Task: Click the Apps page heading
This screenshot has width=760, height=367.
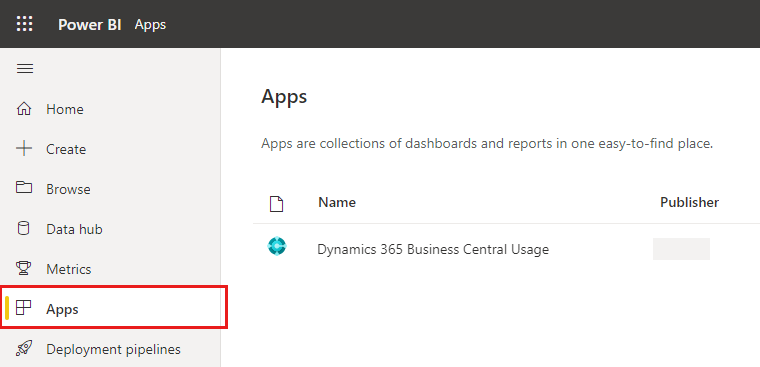Action: tap(284, 96)
